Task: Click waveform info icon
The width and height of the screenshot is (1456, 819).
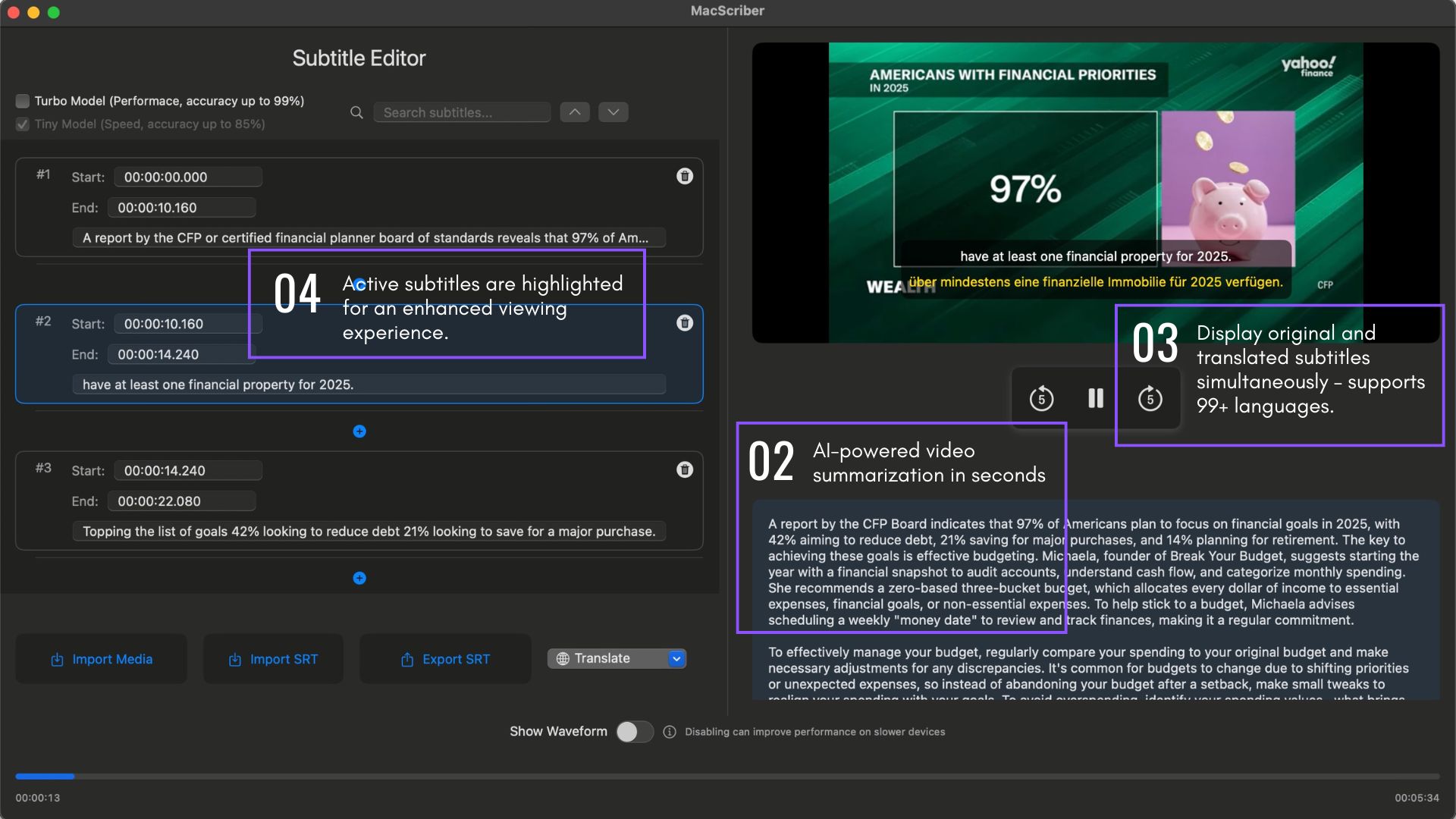Action: point(670,732)
